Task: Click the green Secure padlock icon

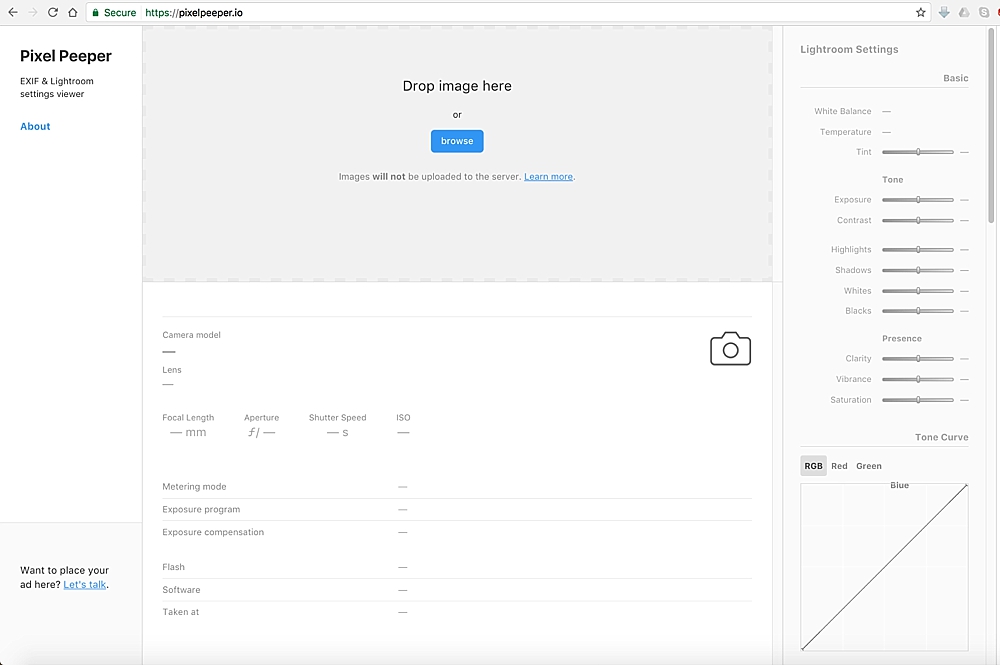Action: pos(96,12)
